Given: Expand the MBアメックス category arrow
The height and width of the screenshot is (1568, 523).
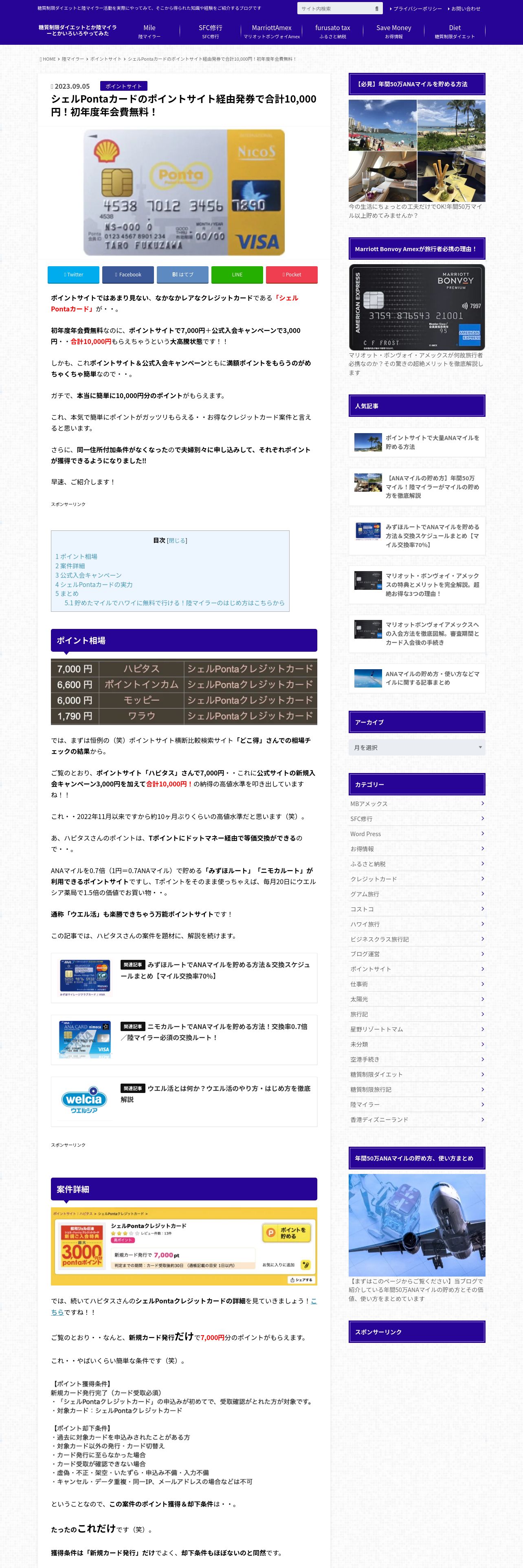Looking at the screenshot, I should click(482, 803).
